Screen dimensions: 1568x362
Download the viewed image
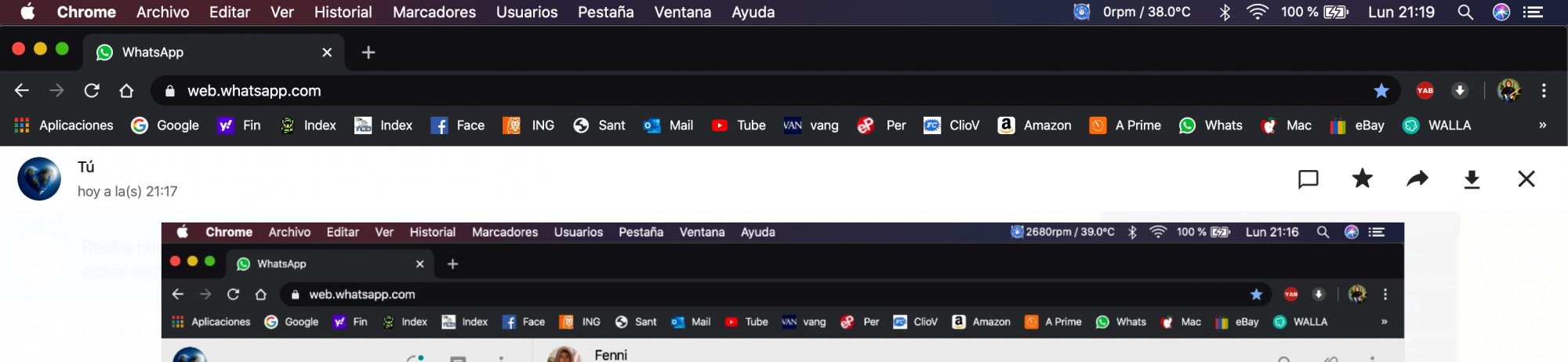pos(1472,179)
